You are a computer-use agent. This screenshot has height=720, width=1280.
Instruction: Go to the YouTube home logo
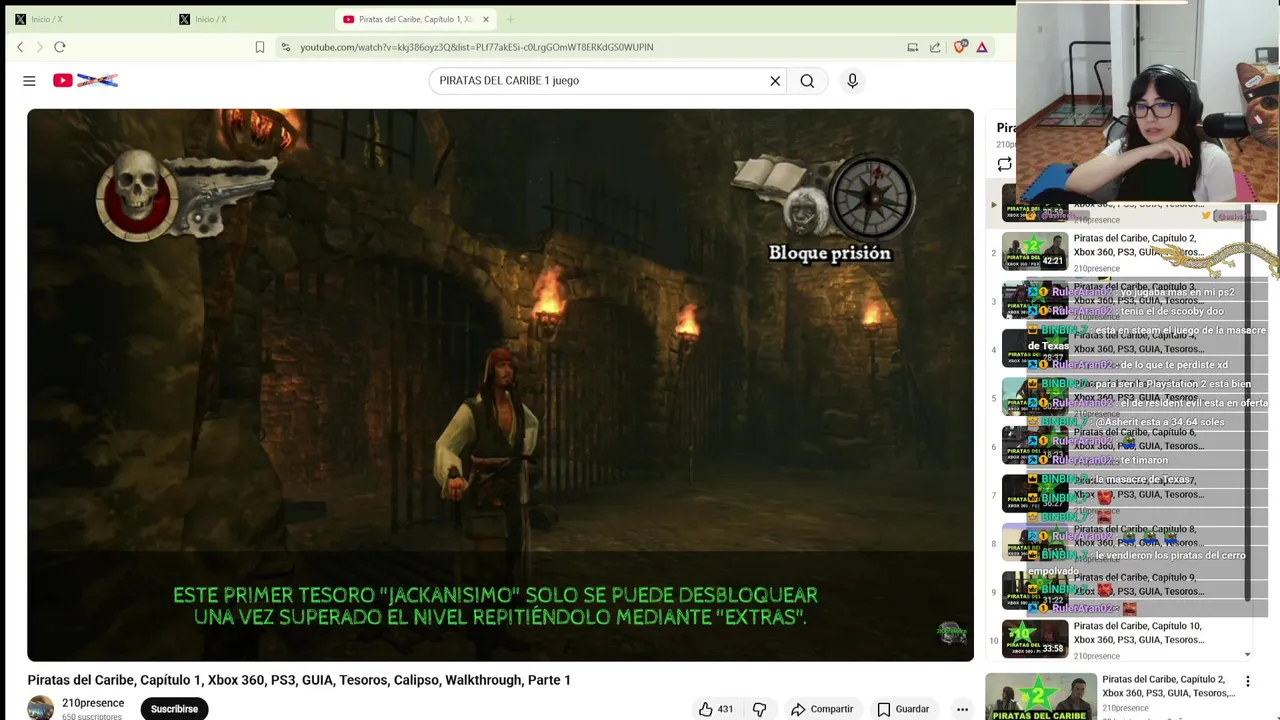tap(85, 81)
